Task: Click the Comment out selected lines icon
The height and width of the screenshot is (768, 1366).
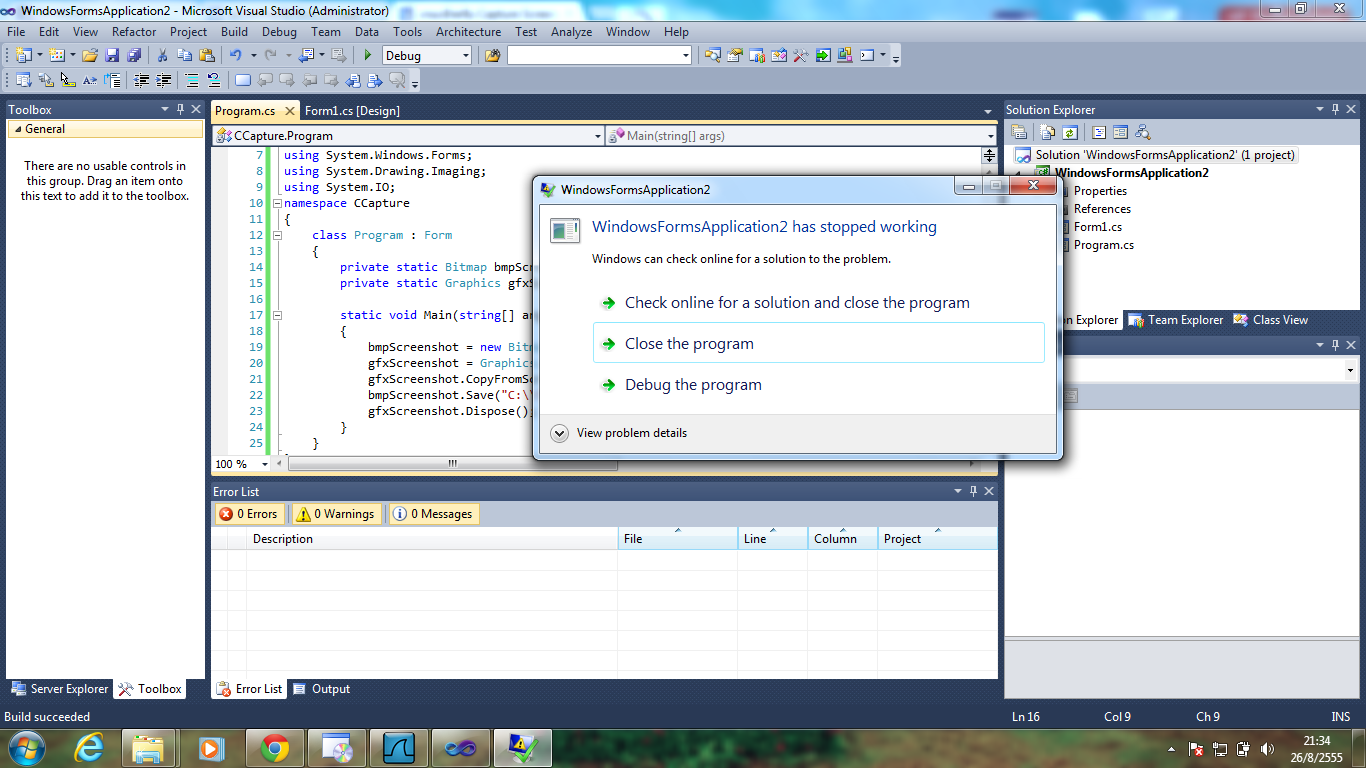Action: (192, 80)
